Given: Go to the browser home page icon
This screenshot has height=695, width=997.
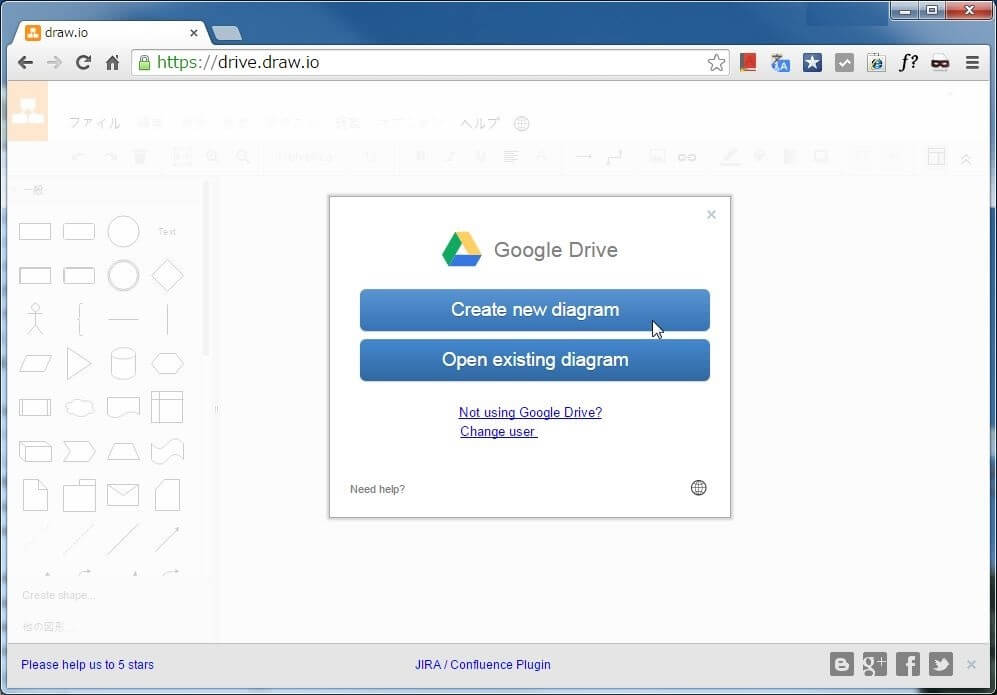Looking at the screenshot, I should [x=112, y=63].
